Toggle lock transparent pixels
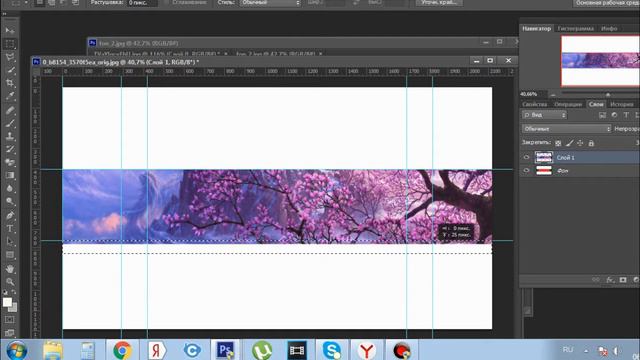640x360 pixels. [558, 143]
